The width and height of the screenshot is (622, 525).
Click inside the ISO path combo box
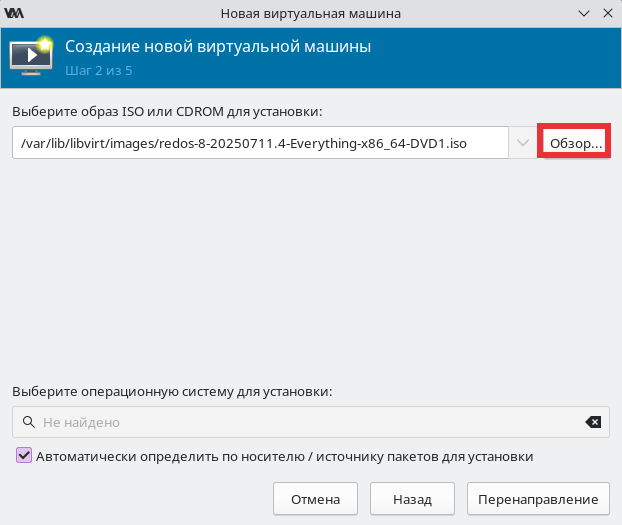click(x=260, y=142)
